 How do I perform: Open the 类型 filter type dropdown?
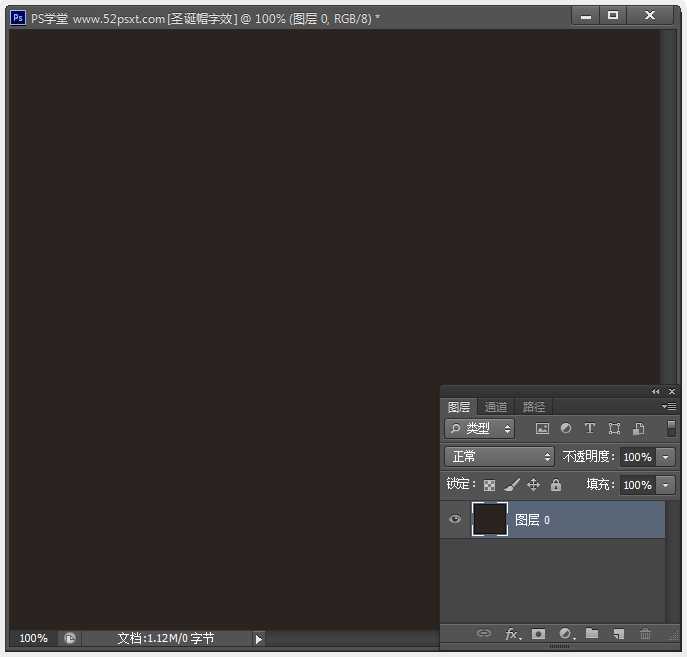point(480,428)
